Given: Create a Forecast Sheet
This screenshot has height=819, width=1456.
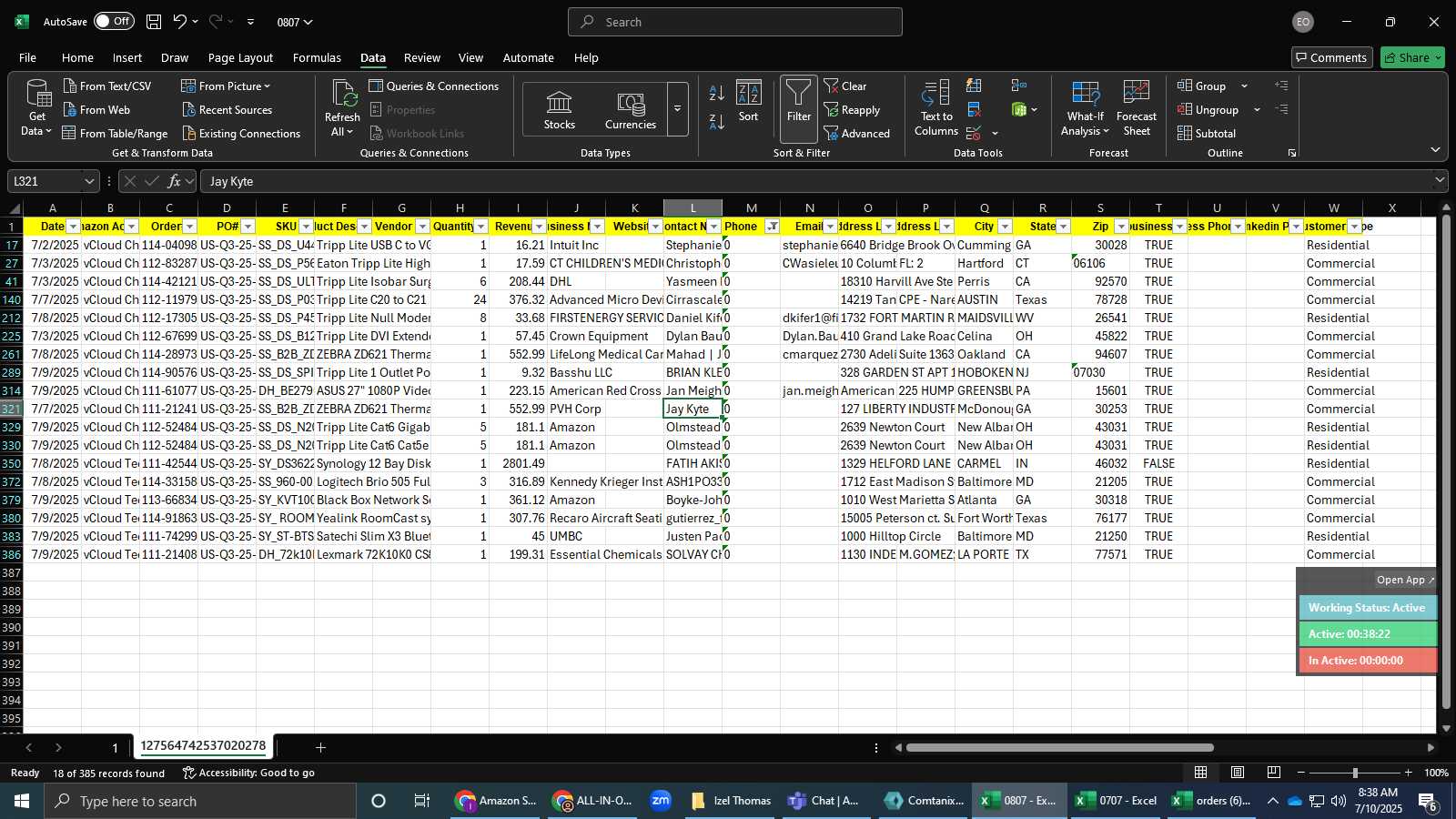Looking at the screenshot, I should tap(1136, 108).
